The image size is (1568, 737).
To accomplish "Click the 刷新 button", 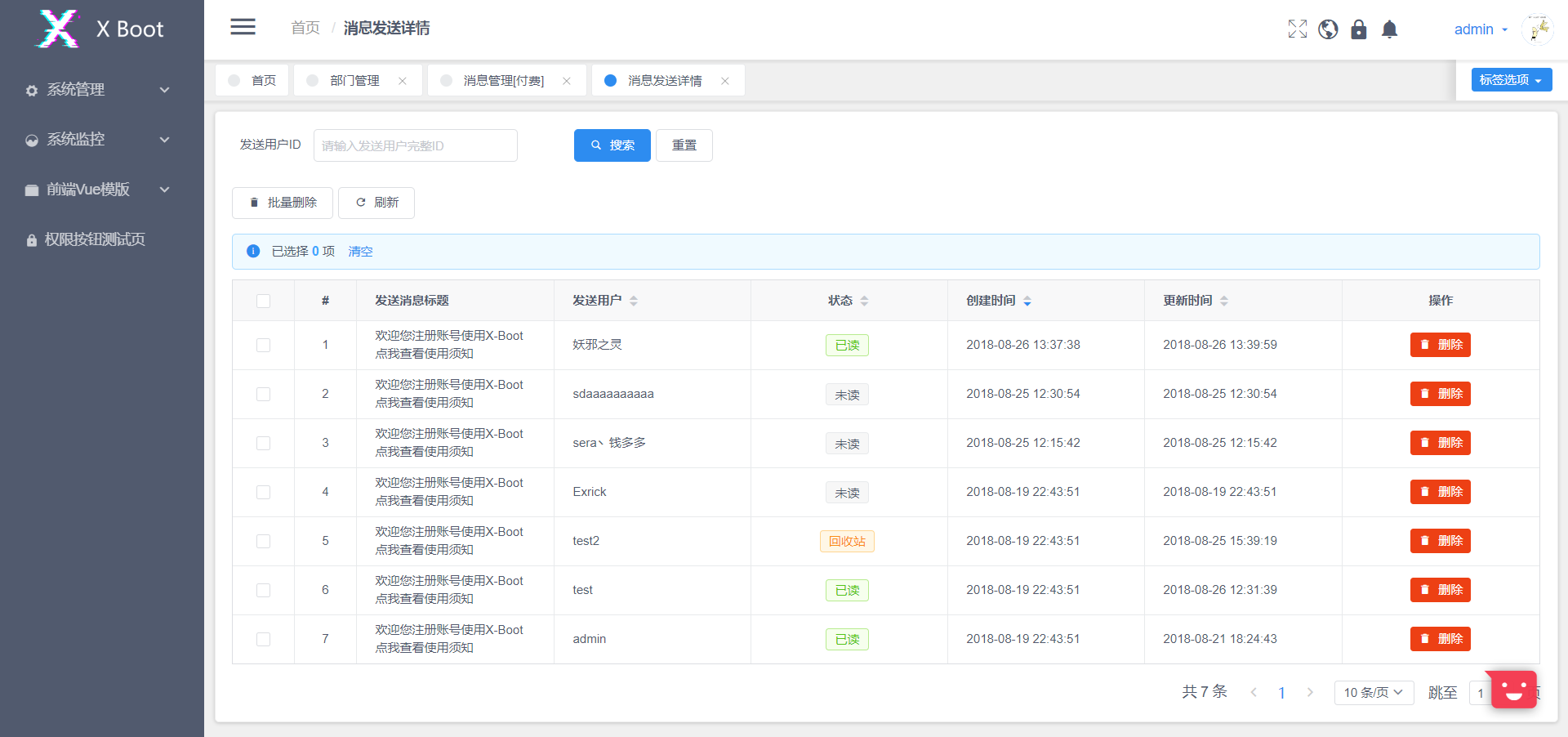I will [376, 203].
